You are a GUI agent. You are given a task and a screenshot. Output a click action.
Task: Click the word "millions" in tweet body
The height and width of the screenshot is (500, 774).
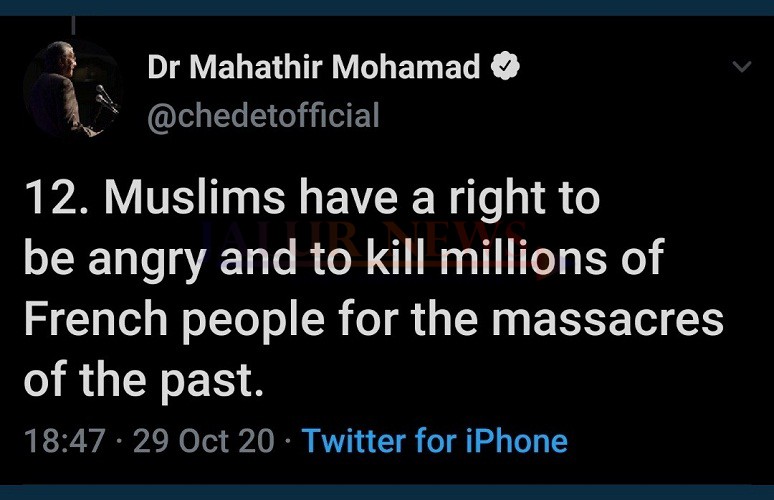523,258
